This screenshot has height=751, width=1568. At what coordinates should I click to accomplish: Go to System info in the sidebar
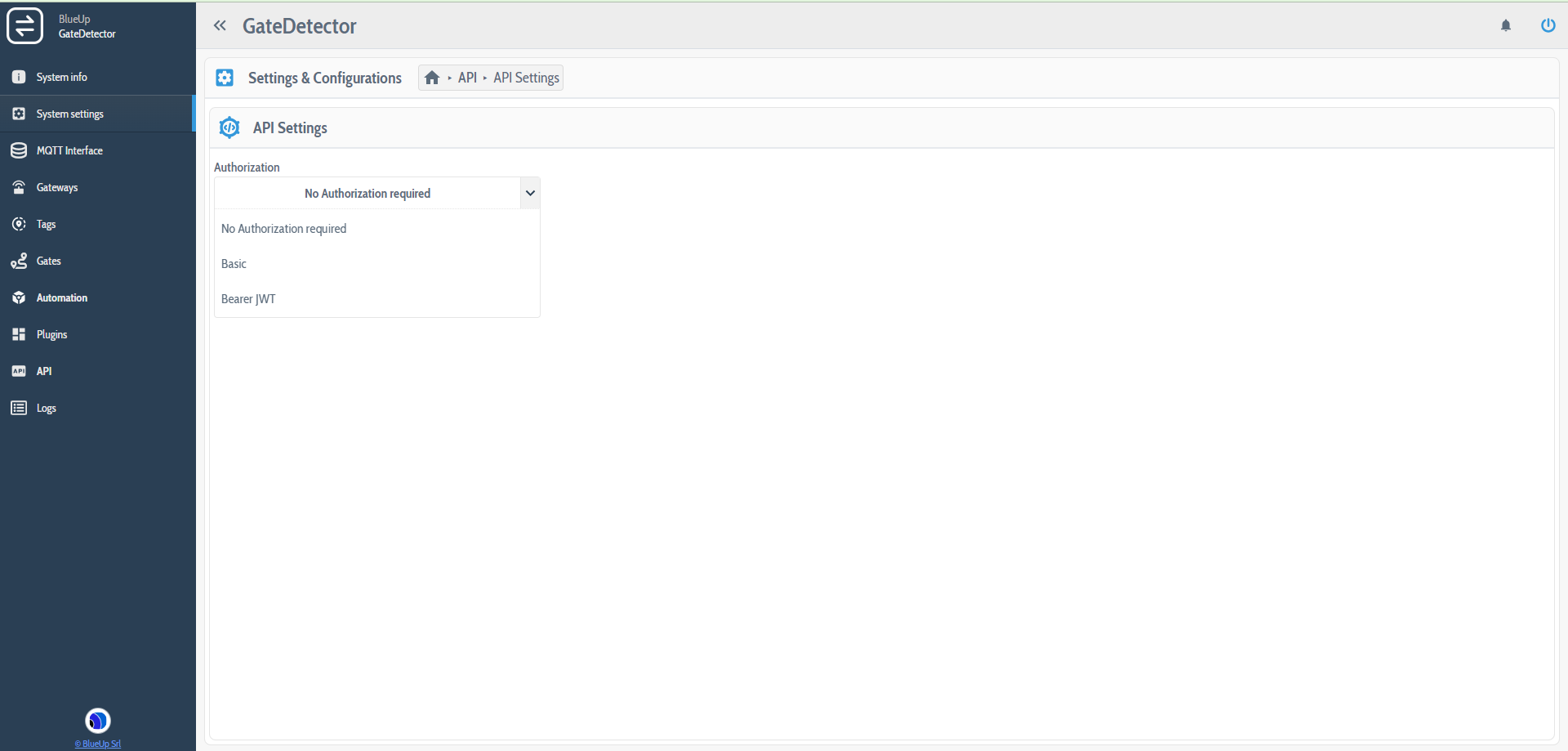point(61,77)
